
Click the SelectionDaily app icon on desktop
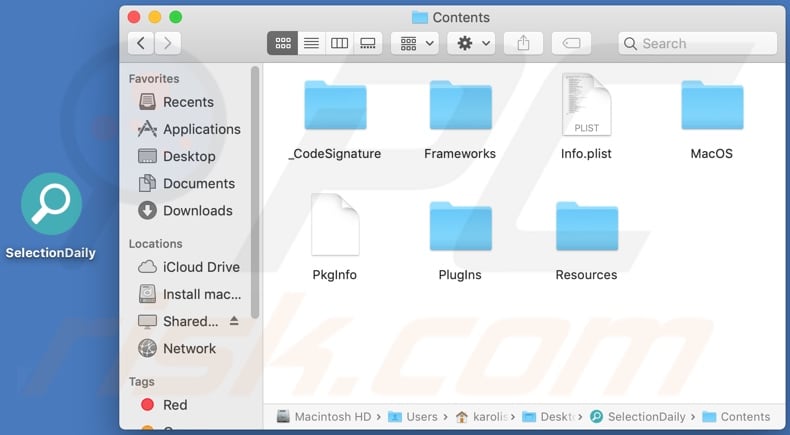click(x=51, y=204)
